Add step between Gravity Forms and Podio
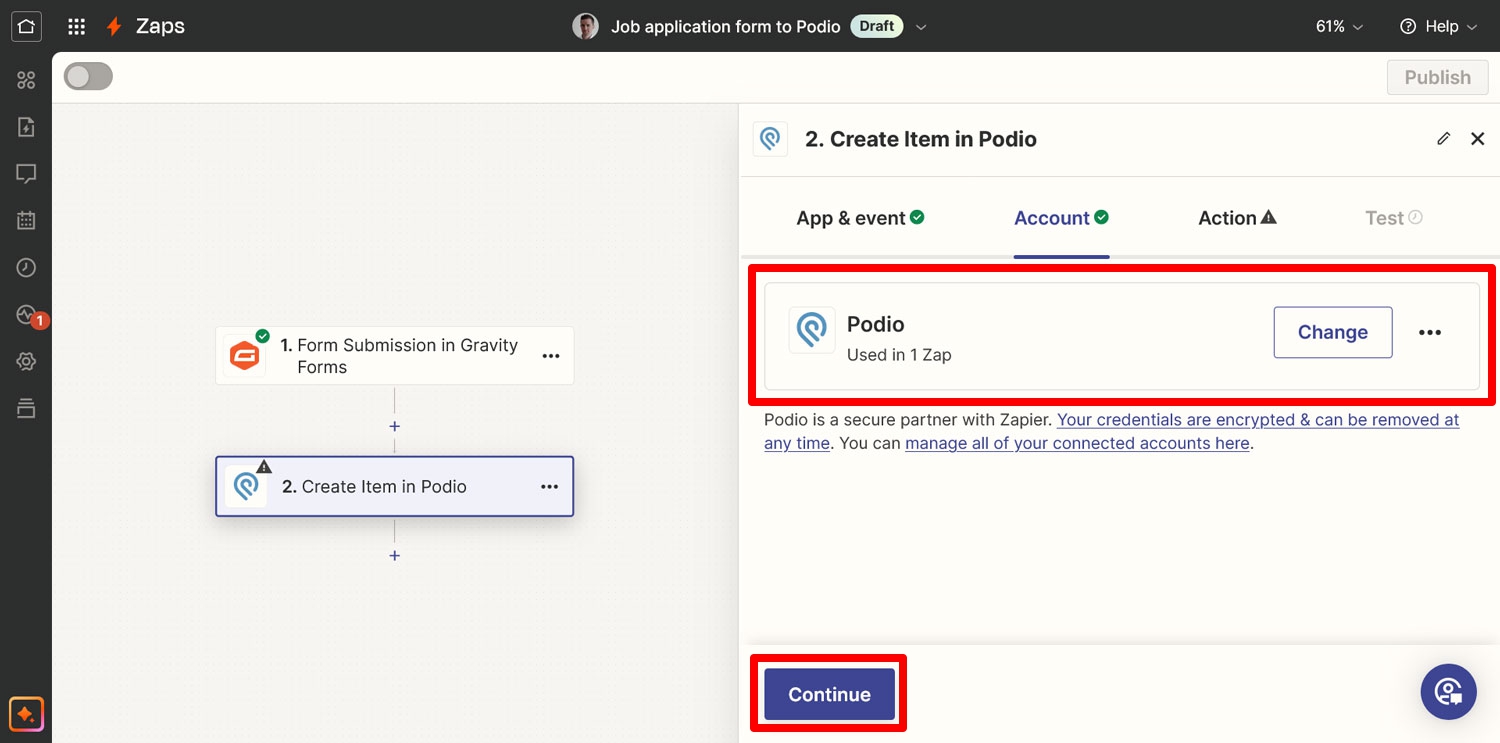Screen dimensions: 1500x743 pyautogui.click(x=395, y=426)
